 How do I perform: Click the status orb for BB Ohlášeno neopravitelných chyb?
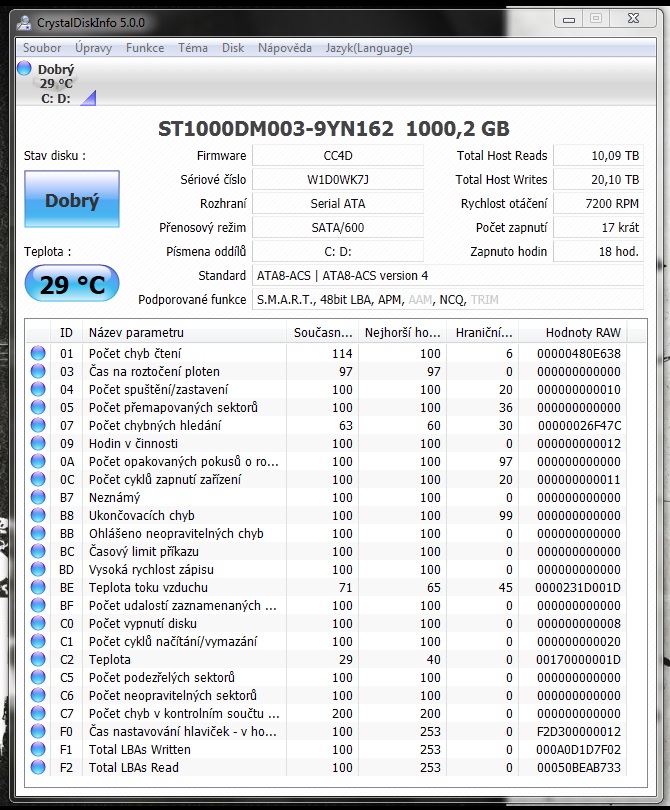[38, 533]
